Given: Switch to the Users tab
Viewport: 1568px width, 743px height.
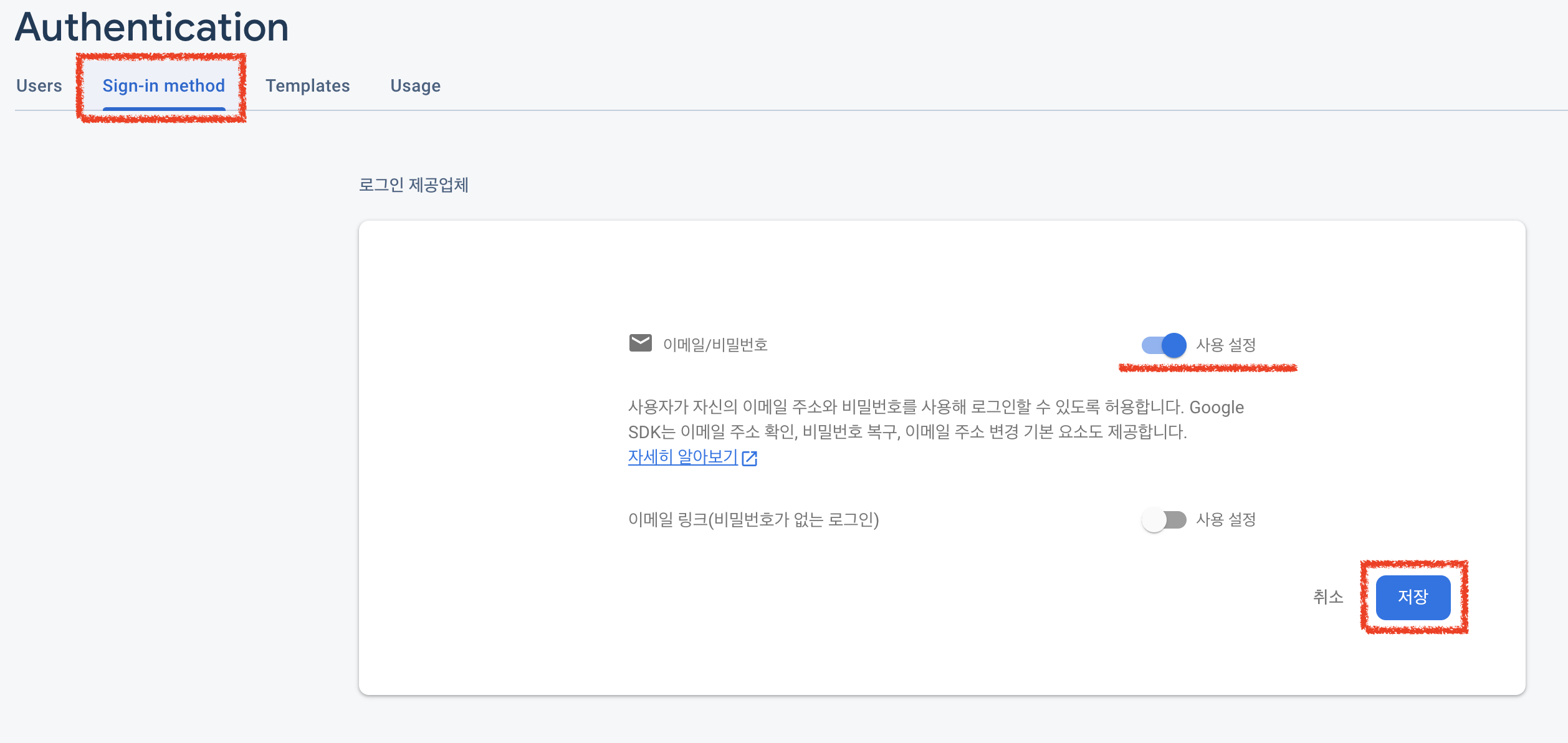Looking at the screenshot, I should [39, 86].
